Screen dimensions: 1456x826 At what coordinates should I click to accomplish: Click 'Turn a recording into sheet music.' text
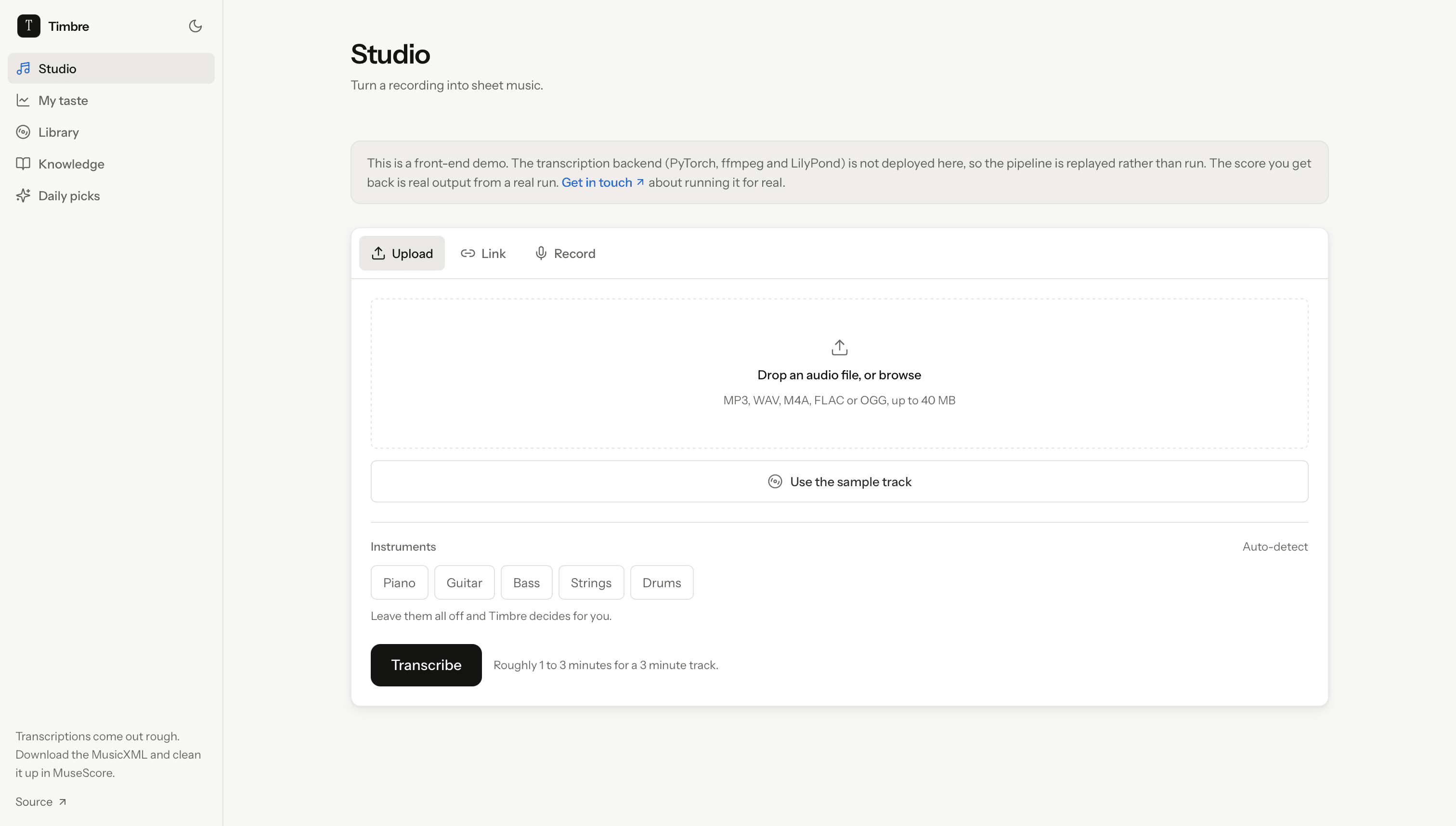coord(447,85)
